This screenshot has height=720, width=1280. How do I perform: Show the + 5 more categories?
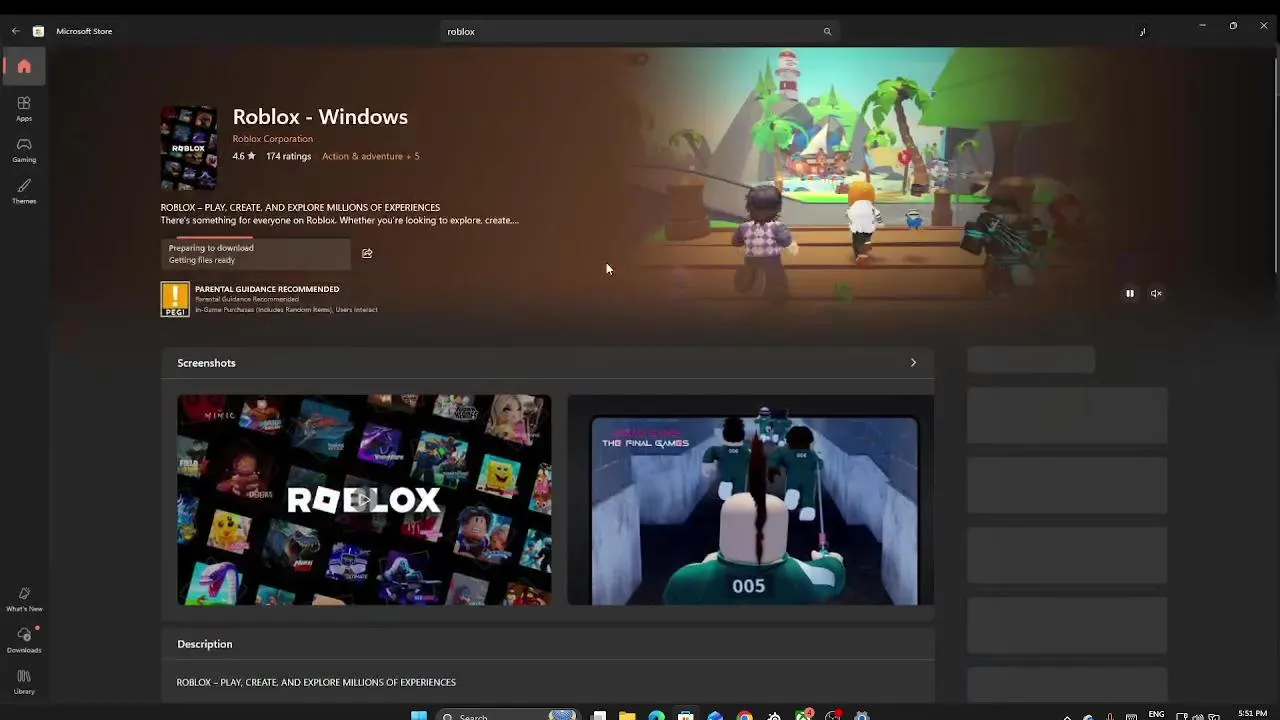click(x=413, y=156)
